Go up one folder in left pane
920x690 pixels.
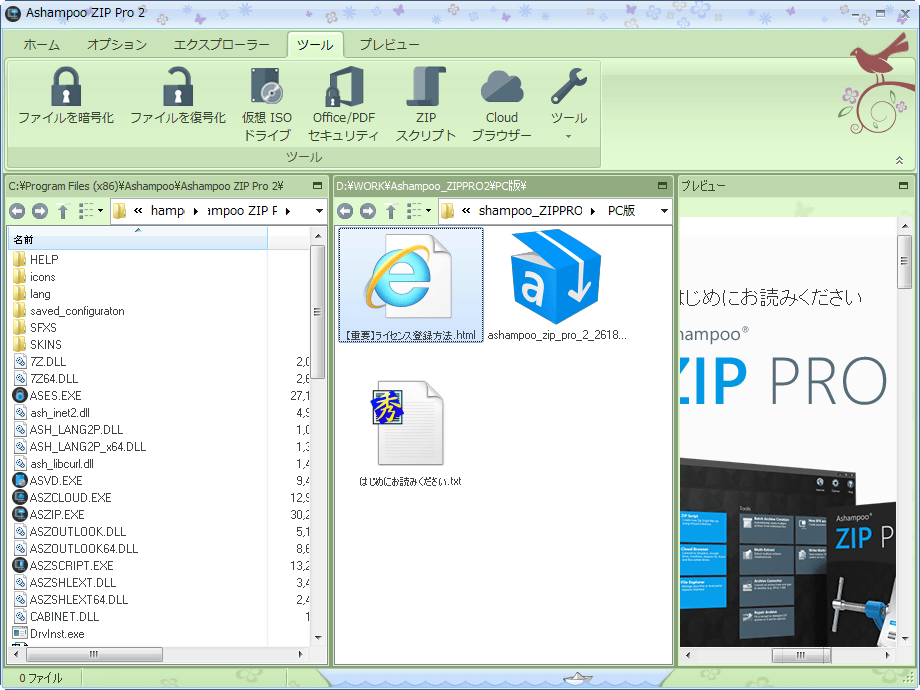coord(63,211)
